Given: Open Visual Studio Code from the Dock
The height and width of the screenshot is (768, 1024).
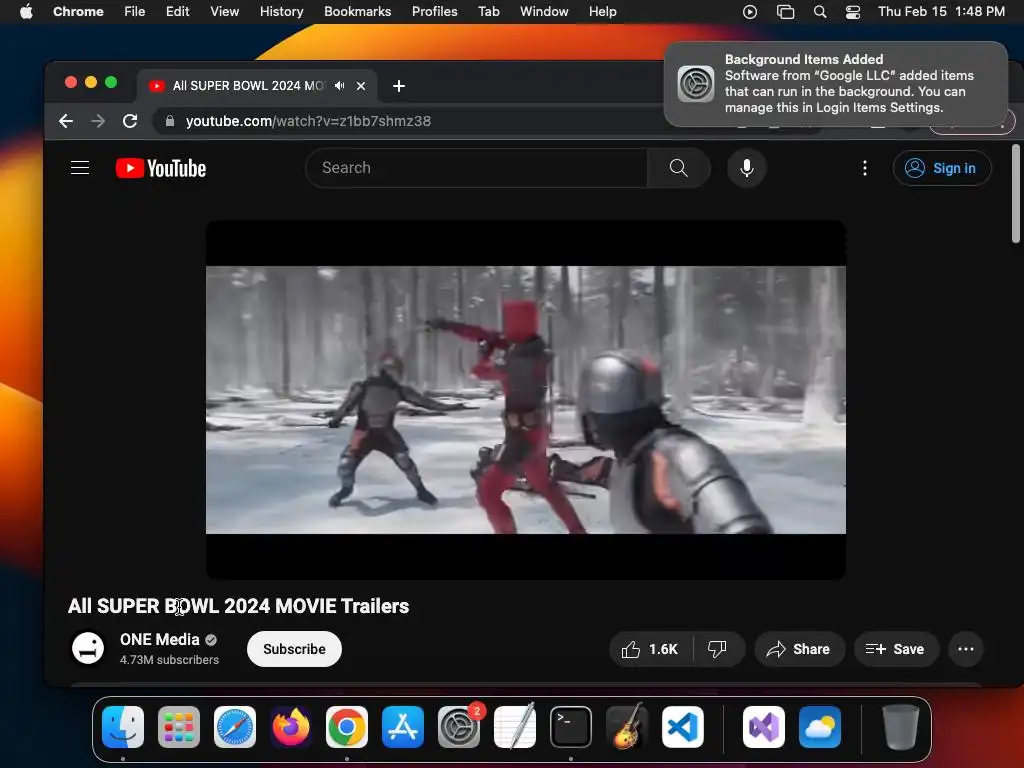Looking at the screenshot, I should pos(682,727).
